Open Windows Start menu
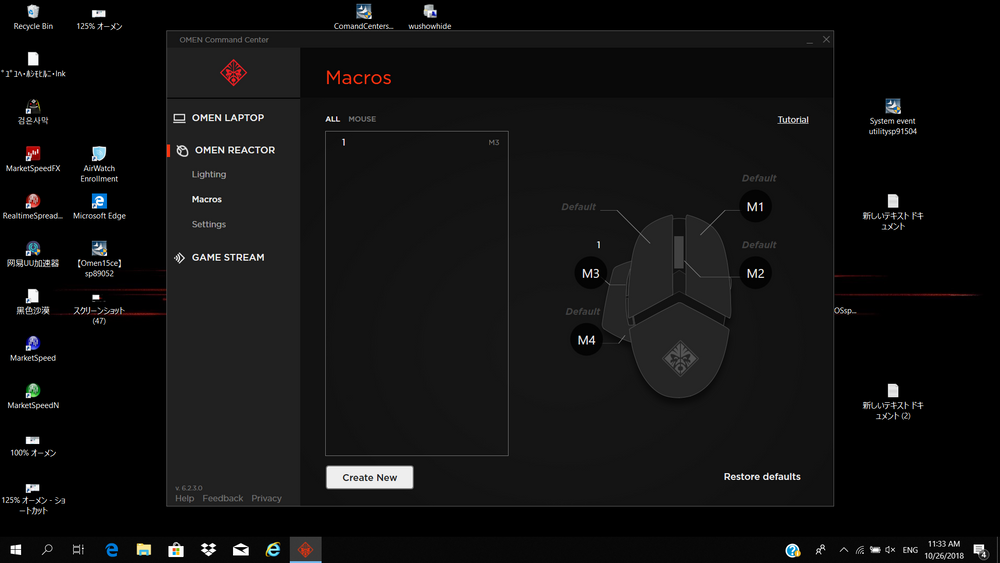The image size is (1000, 563). [16, 550]
